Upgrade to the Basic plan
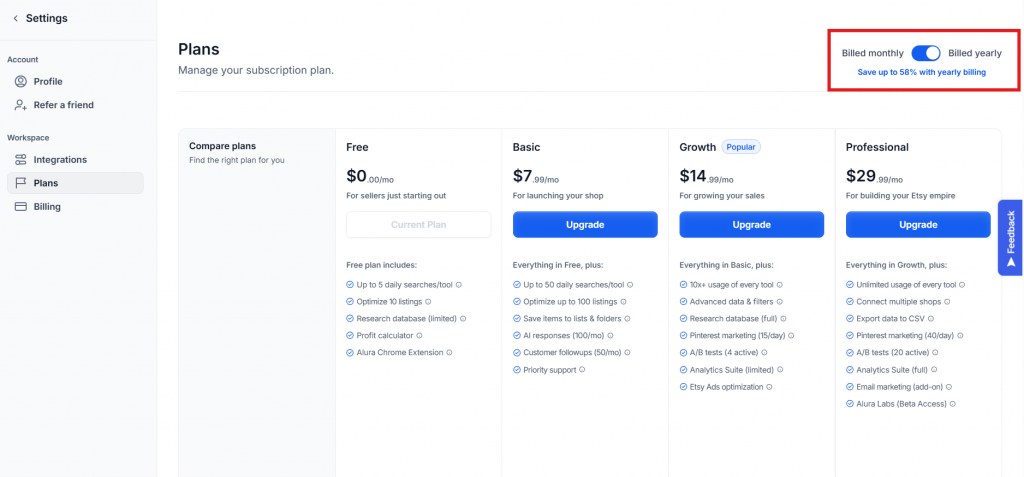The width and height of the screenshot is (1024, 477). click(585, 225)
